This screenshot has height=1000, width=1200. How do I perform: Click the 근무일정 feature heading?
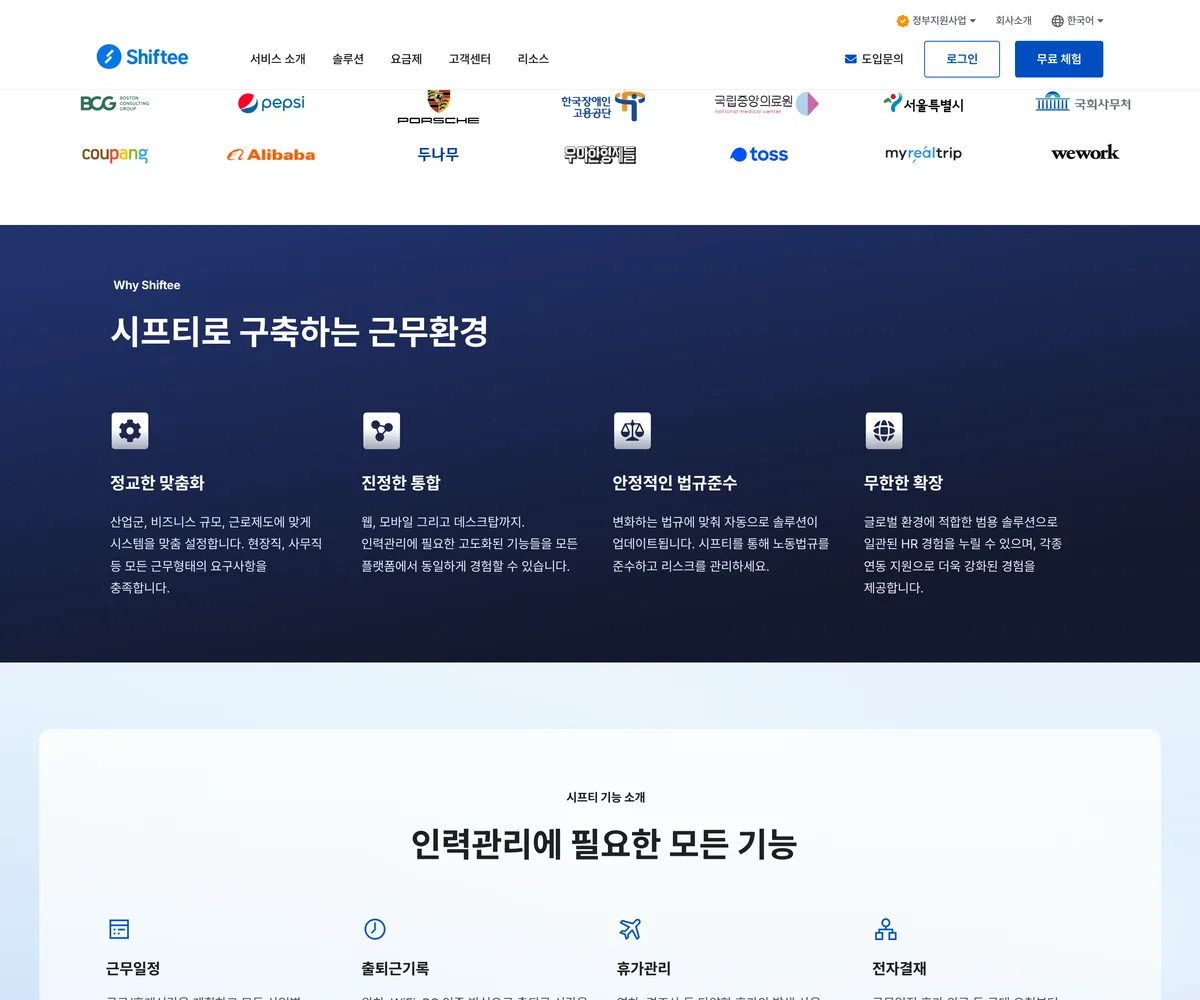pos(133,968)
